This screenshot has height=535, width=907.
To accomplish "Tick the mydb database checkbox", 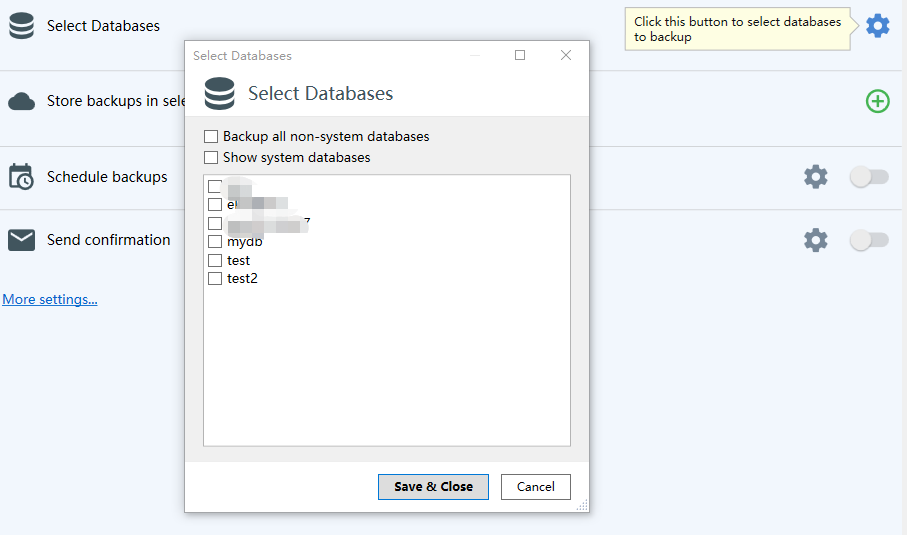I will point(215,242).
